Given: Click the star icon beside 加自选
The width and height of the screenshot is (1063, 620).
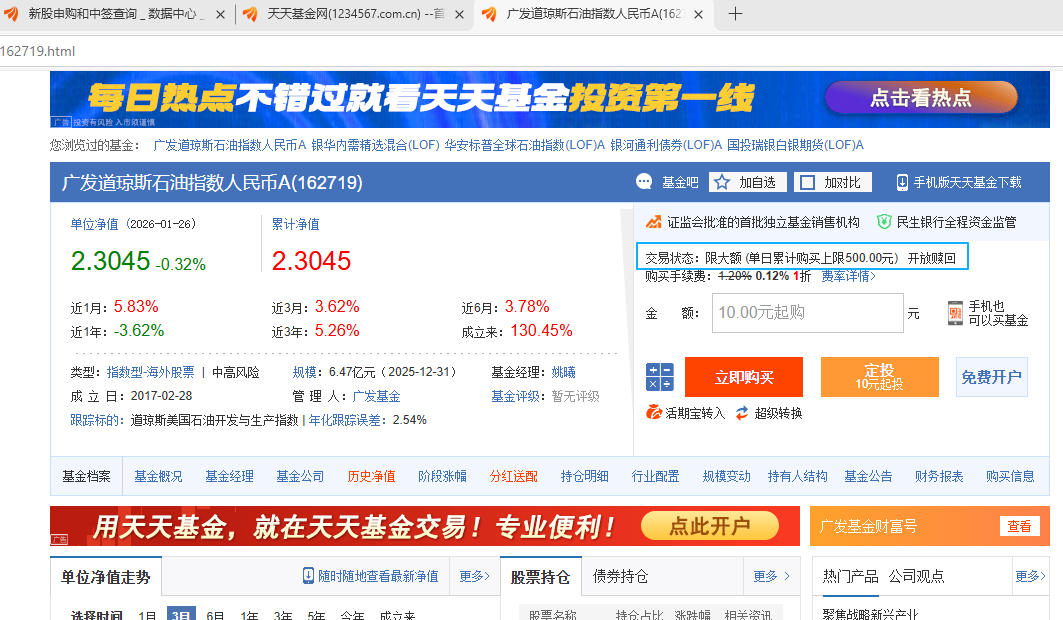Looking at the screenshot, I should pos(722,182).
